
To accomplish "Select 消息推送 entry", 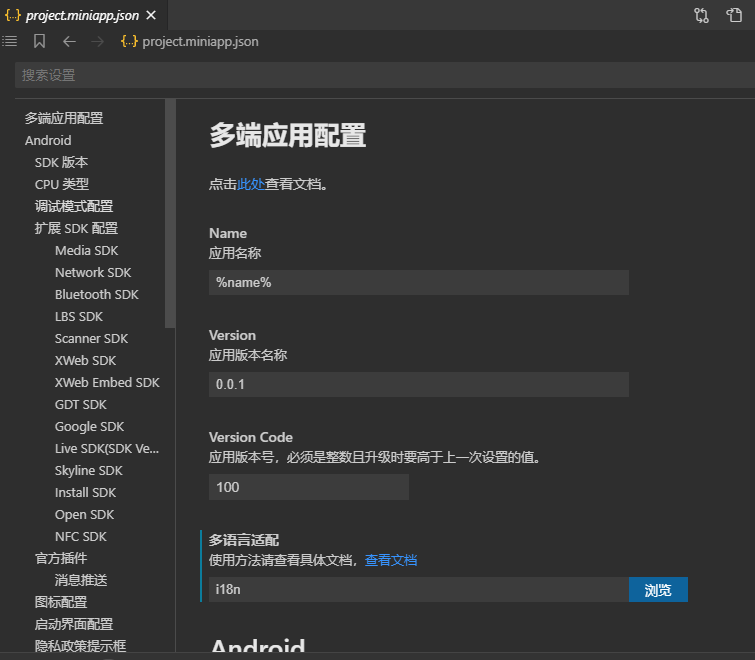I will click(x=81, y=581).
